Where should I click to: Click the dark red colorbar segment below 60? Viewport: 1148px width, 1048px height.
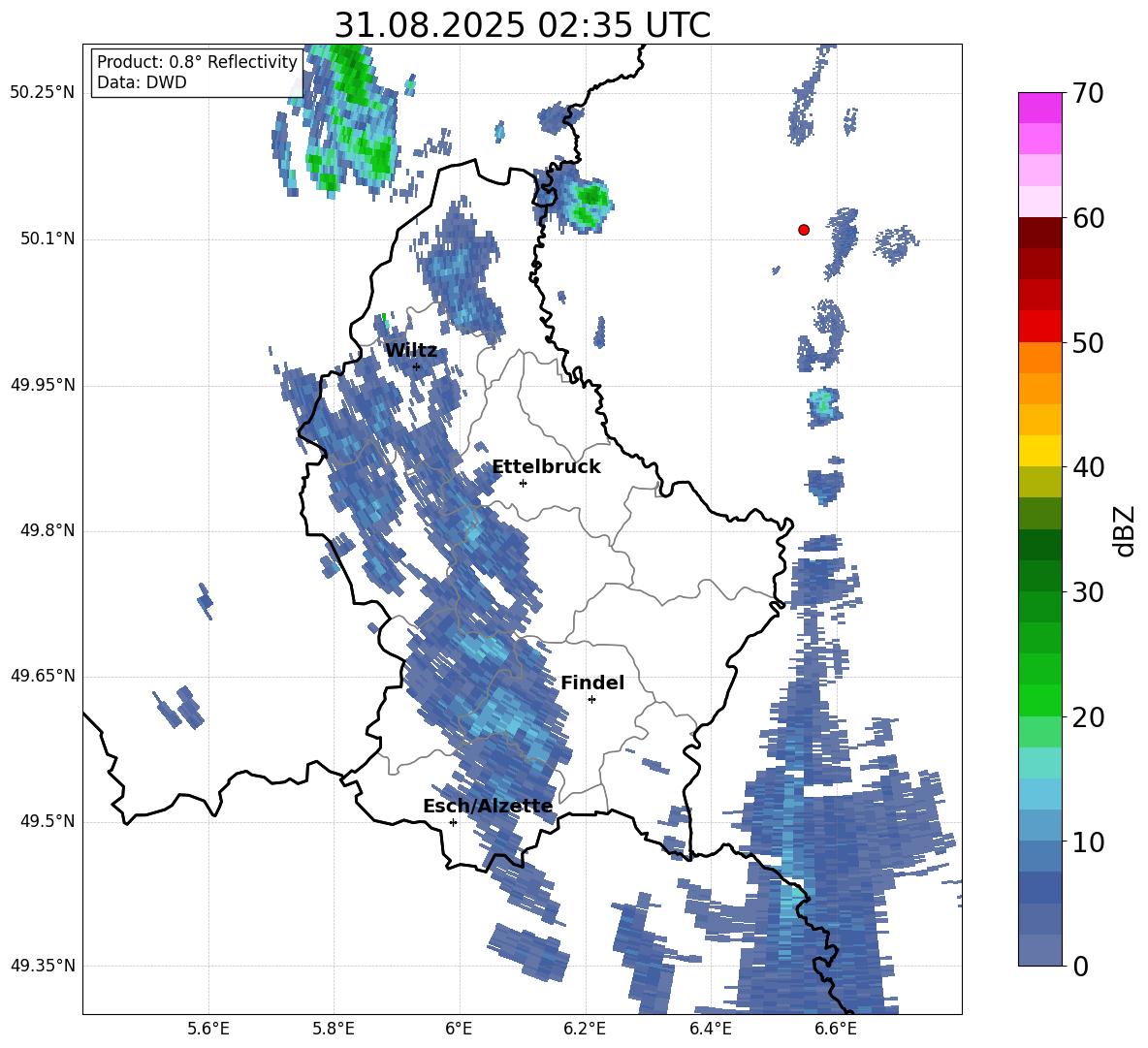[1039, 233]
